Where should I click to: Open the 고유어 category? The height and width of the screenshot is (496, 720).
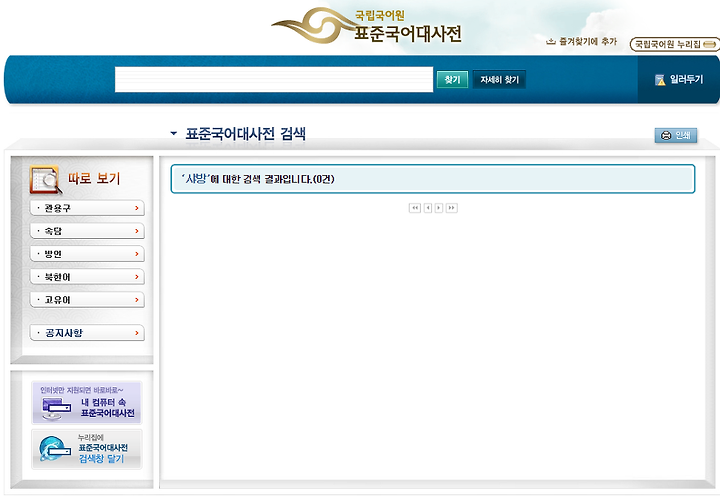click(87, 300)
